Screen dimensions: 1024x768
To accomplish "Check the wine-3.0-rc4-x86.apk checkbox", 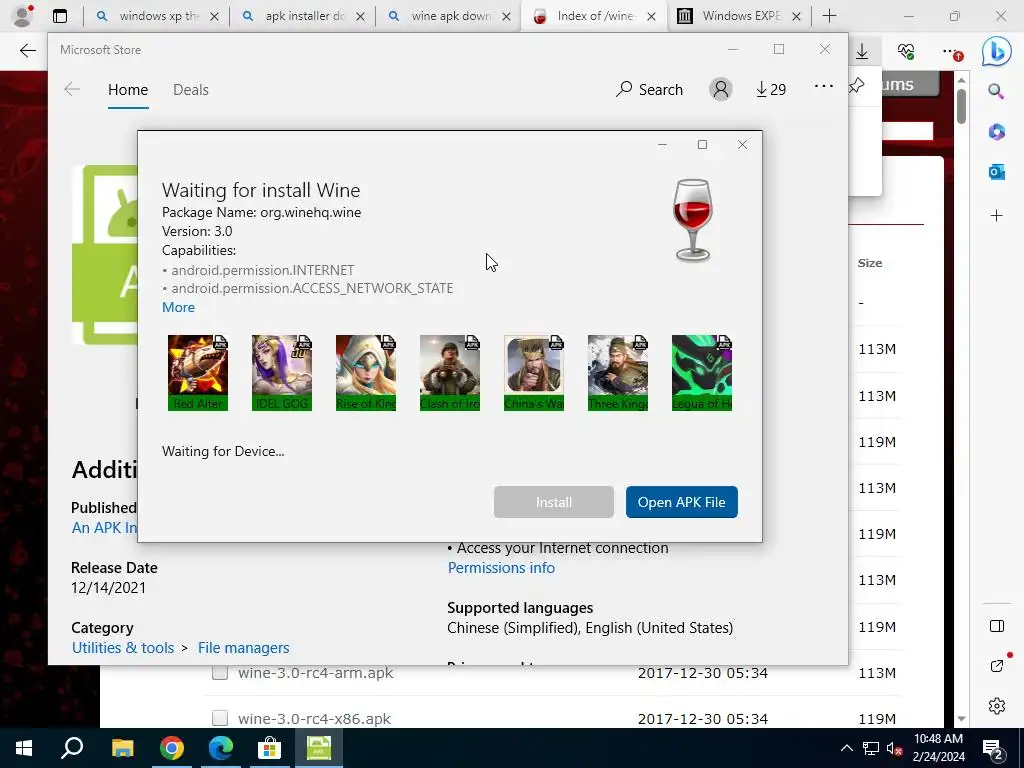I will [x=220, y=718].
